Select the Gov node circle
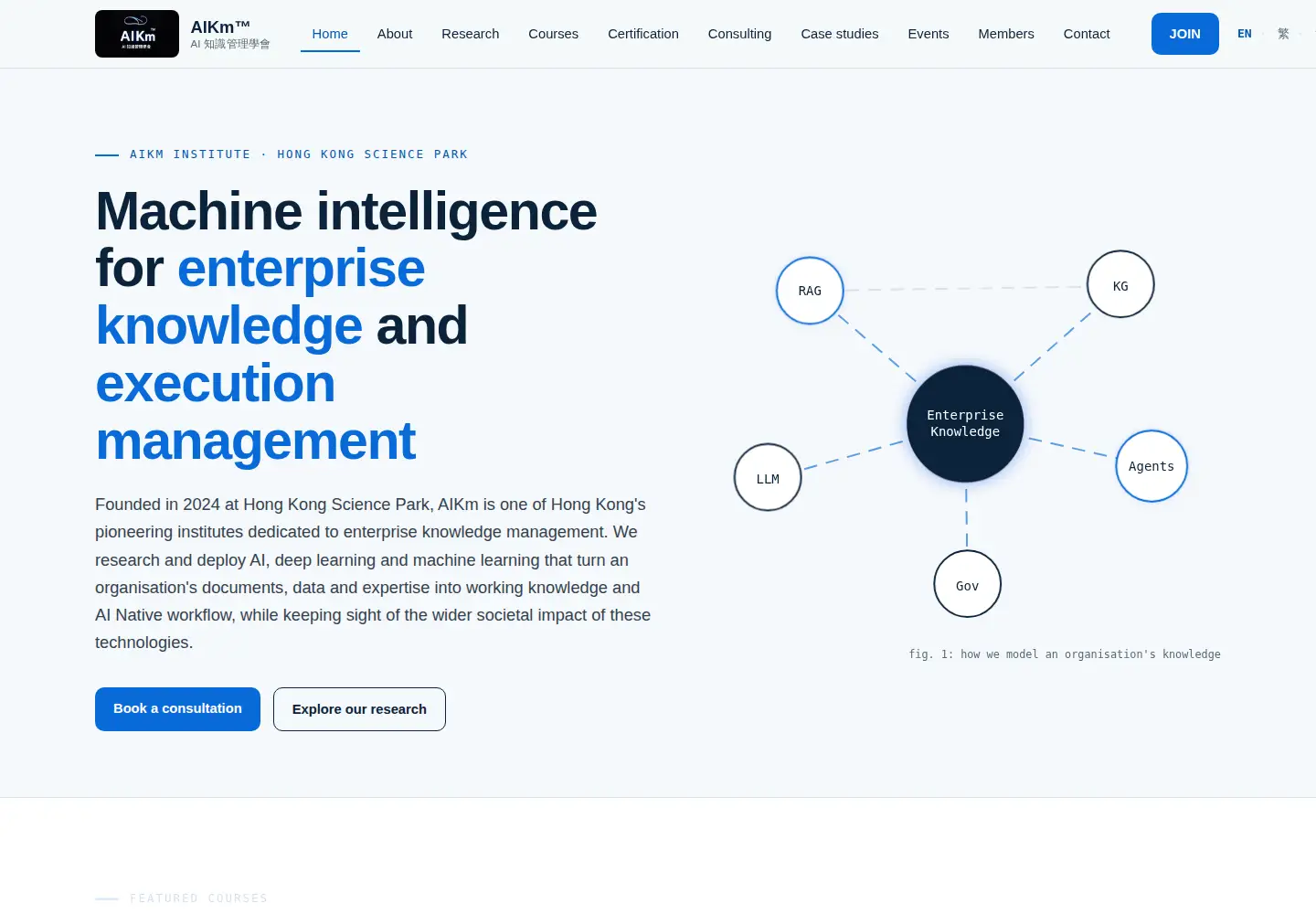Viewport: 1316px width, 914px height. [967, 585]
